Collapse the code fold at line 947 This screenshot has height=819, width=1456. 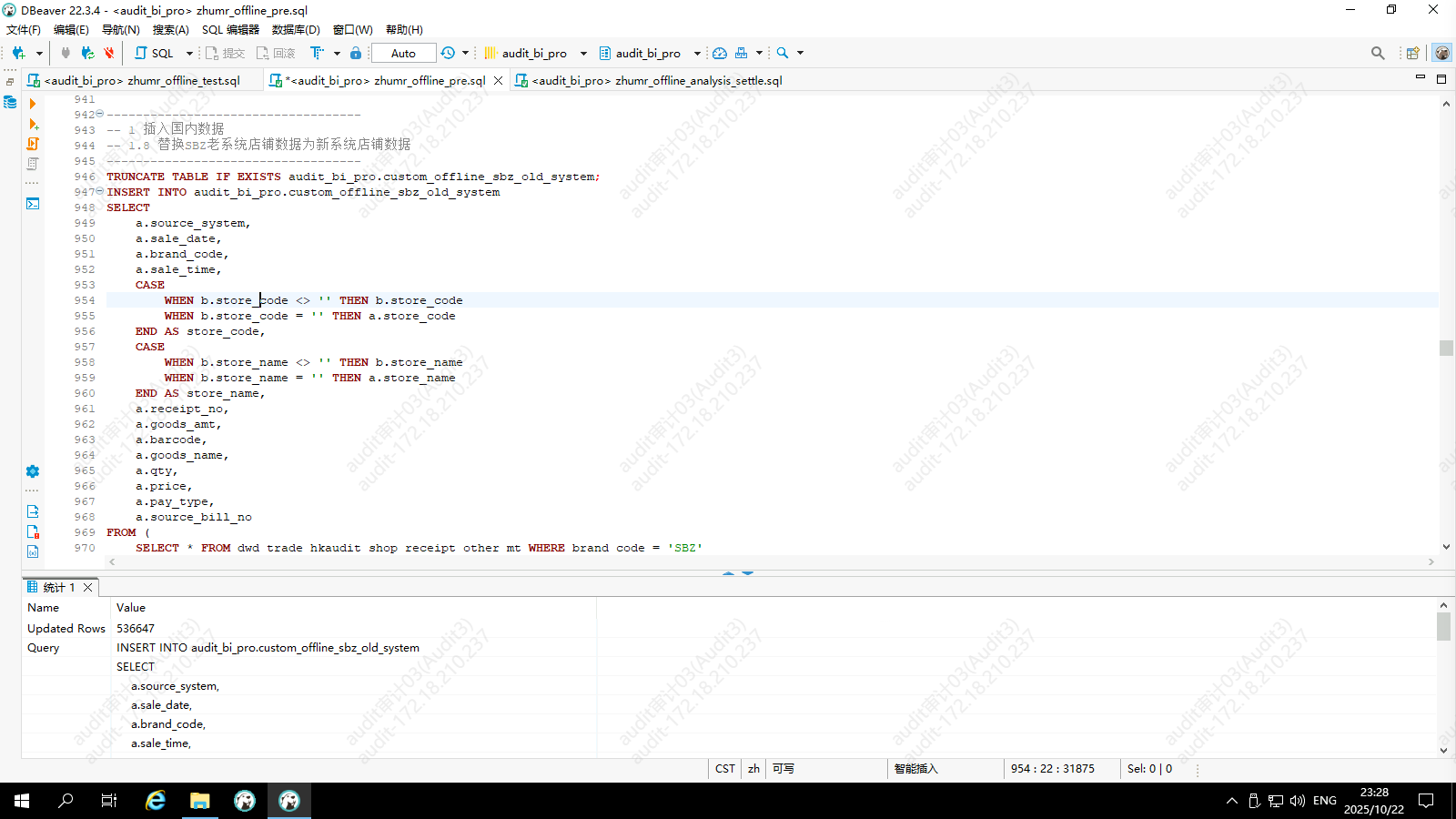point(100,191)
